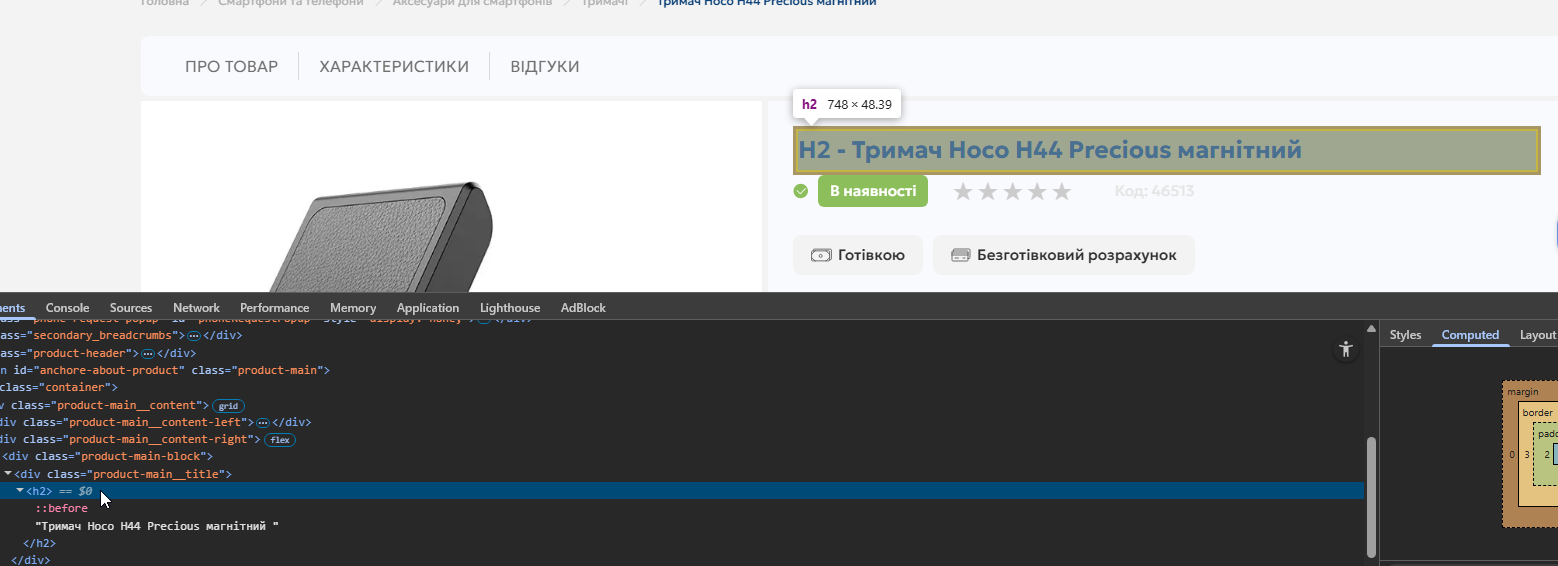Open the Memory tab
This screenshot has height=566, width=1558.
coord(353,308)
